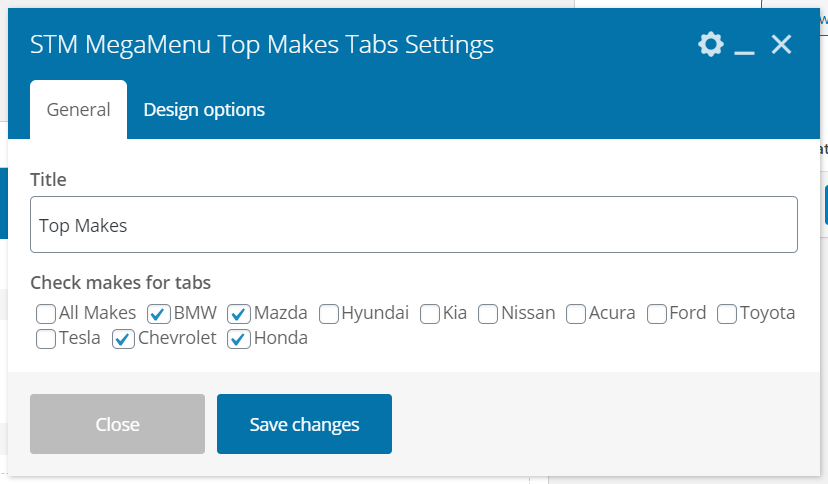Disable the Honda make checkbox
Screen dimensions: 828x484
239,339
